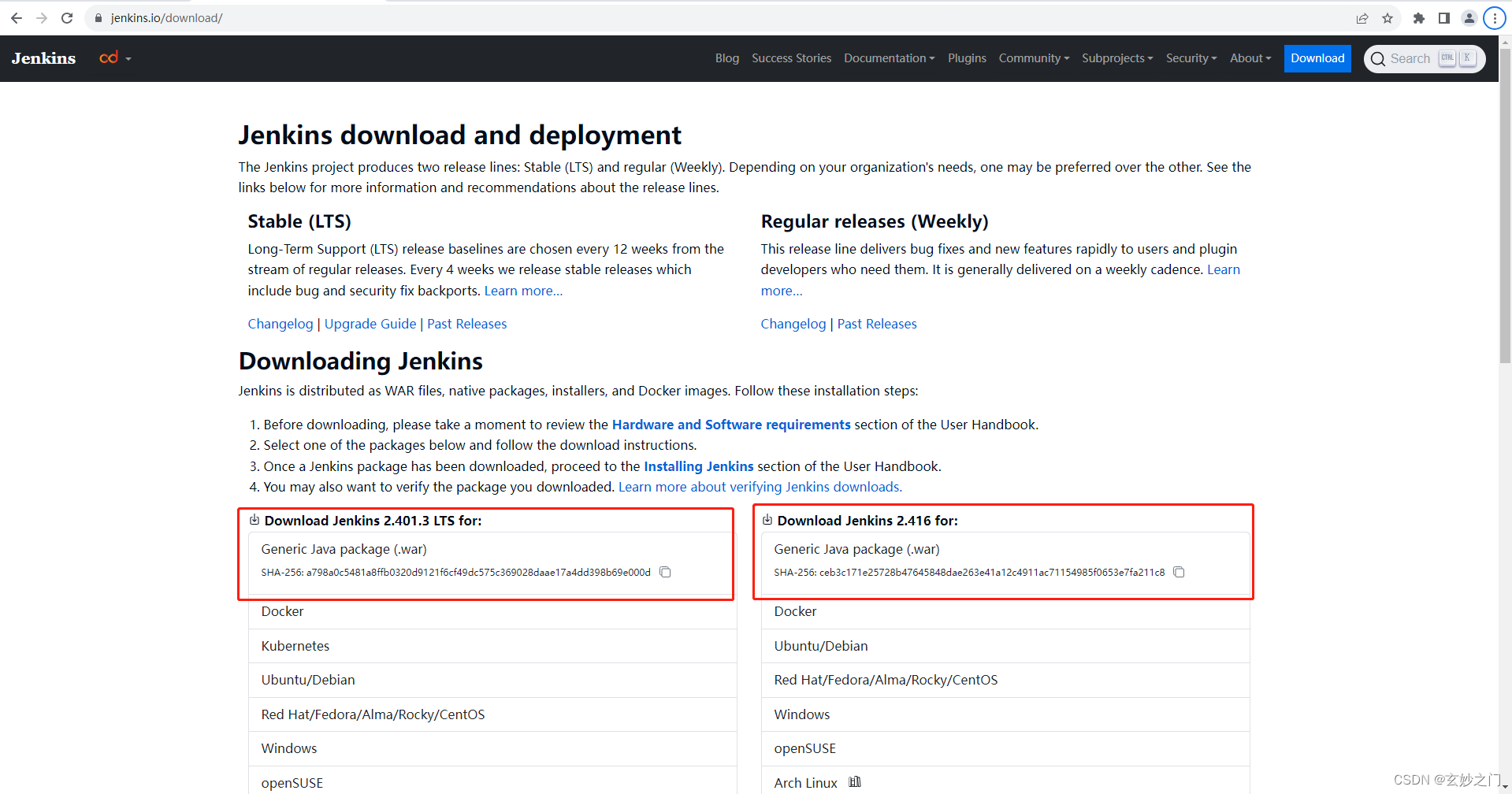Image resolution: width=1512 pixels, height=794 pixels.
Task: Open Hardware and Software requirements link
Action: [x=731, y=425]
